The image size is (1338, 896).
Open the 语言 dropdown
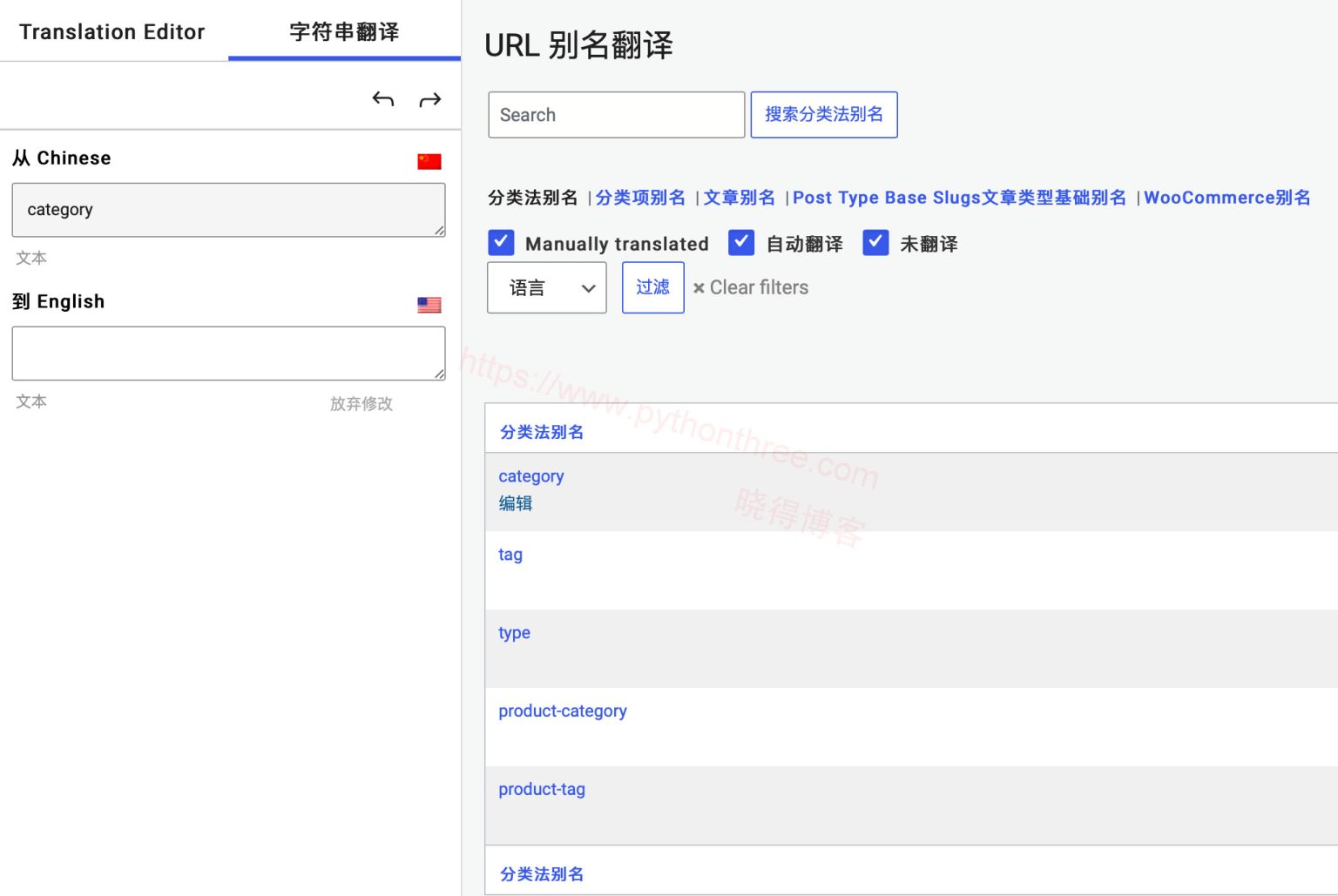pyautogui.click(x=546, y=287)
